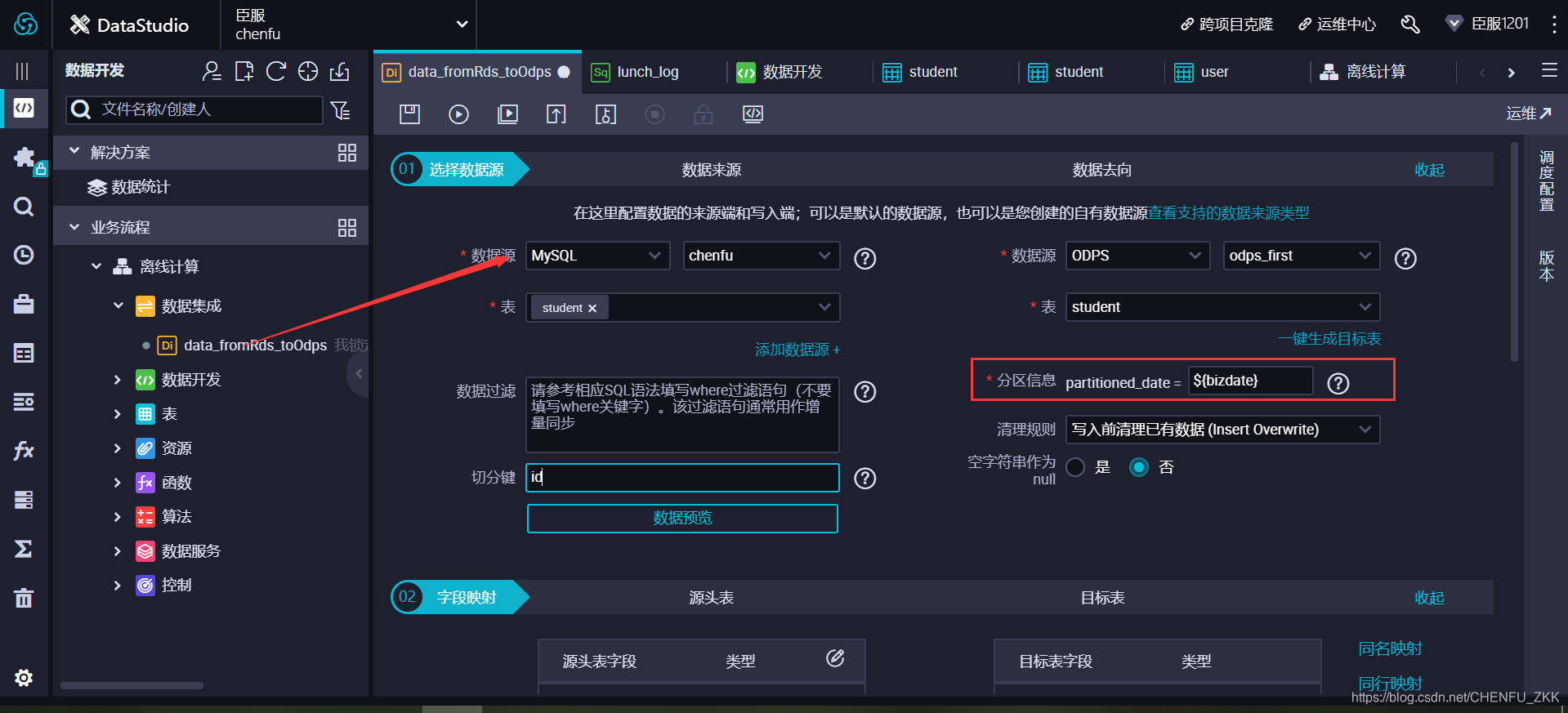Click the partitioned_date ${bizdate} input
The height and width of the screenshot is (713, 1568).
[x=1250, y=381]
